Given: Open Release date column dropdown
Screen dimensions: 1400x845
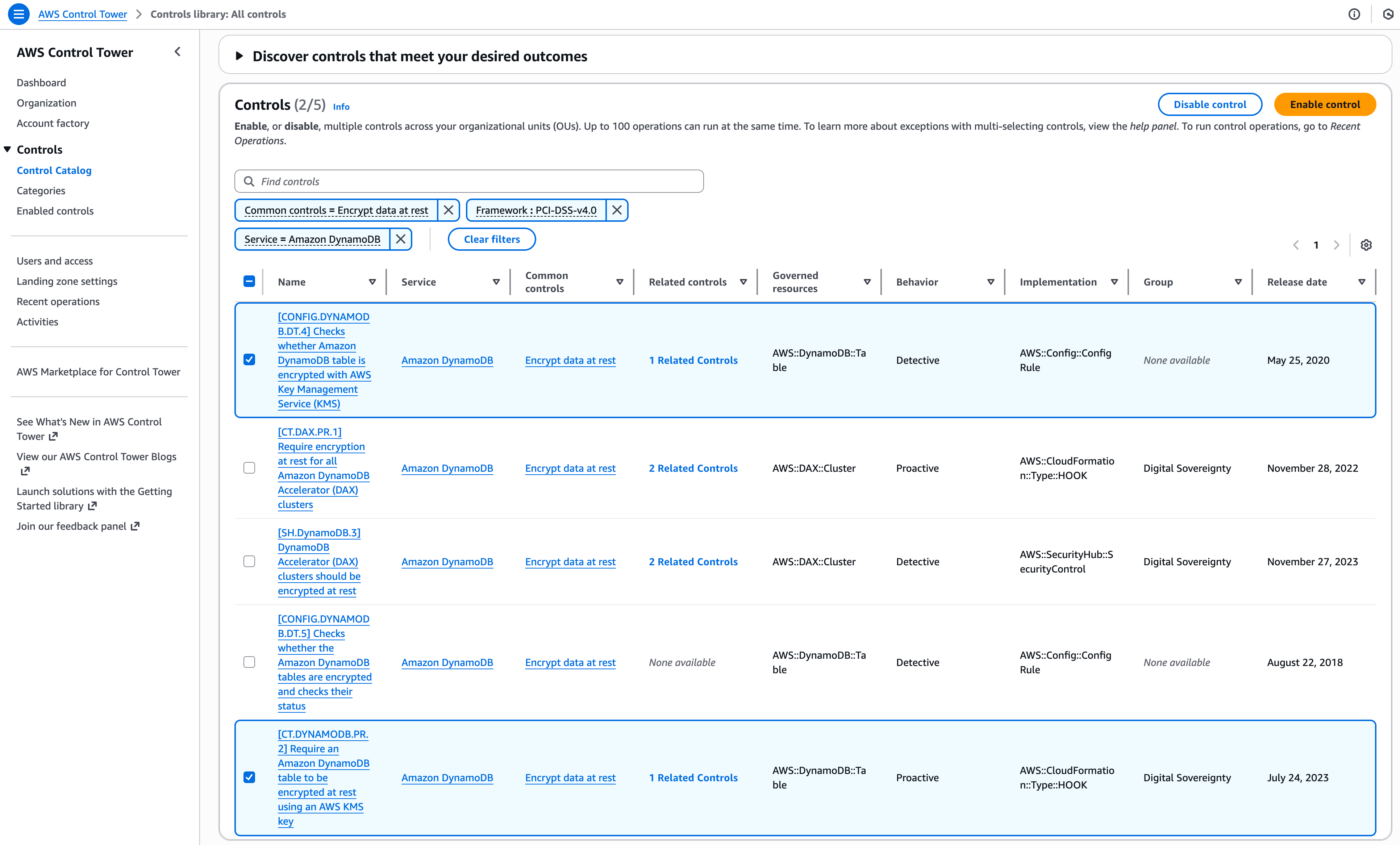Looking at the screenshot, I should coord(1362,282).
